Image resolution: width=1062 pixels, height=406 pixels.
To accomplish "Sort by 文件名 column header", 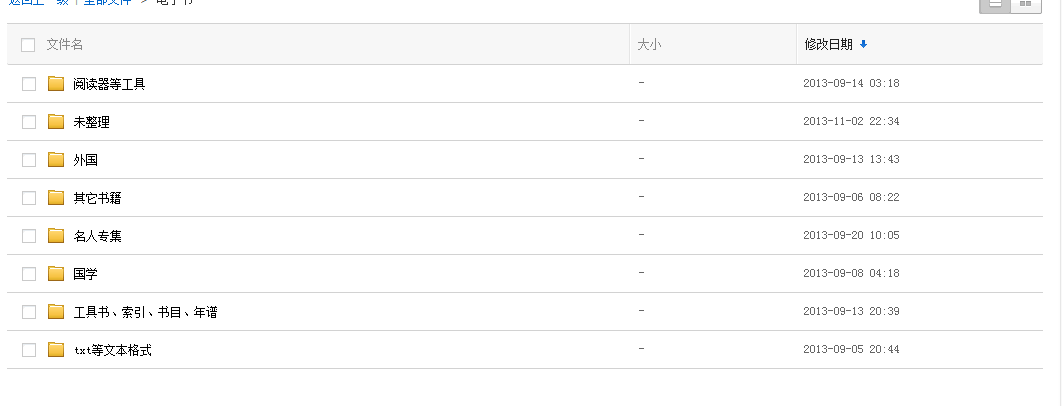I will [64, 45].
